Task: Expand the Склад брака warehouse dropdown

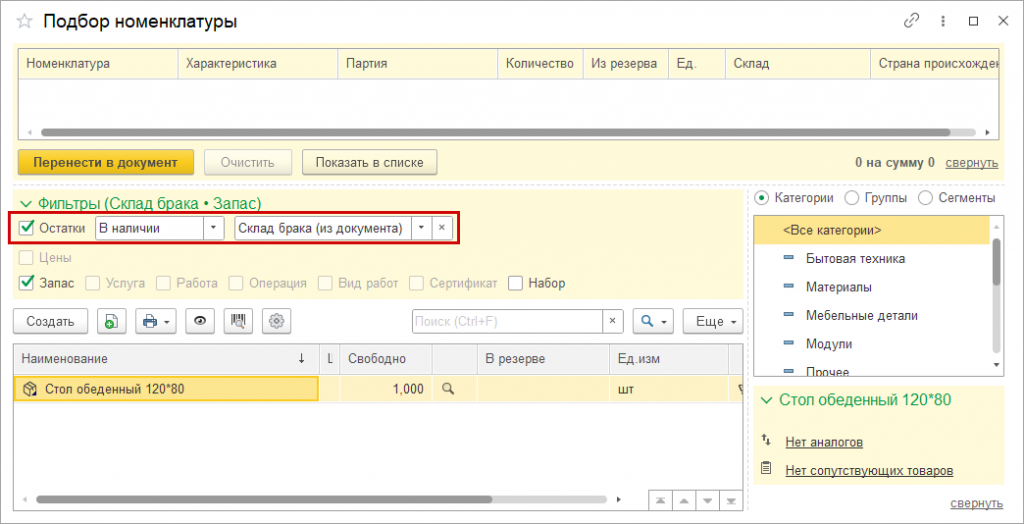Action: (x=421, y=228)
